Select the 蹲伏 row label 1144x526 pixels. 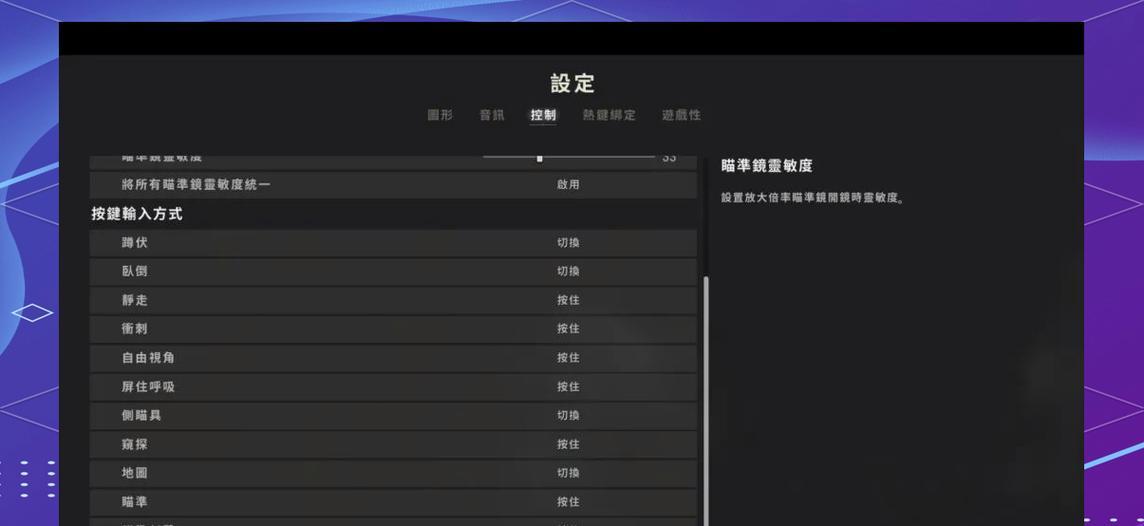point(135,243)
